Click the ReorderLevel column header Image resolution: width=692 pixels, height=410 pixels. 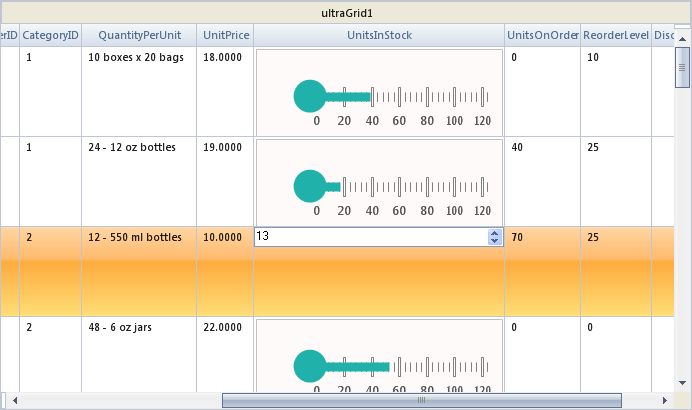[x=615, y=35]
